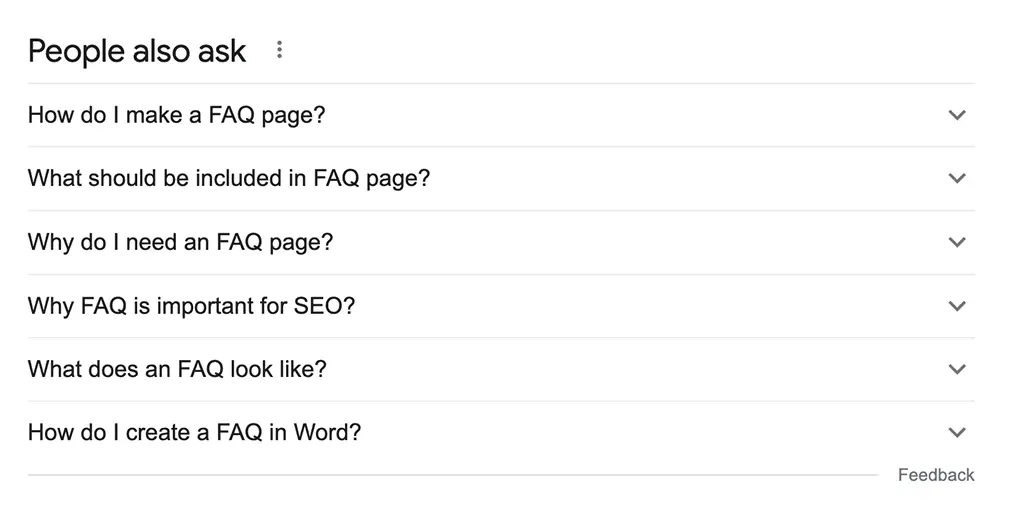
Task: Open the question 'How do I make a FAQ page?'
Action: point(176,115)
